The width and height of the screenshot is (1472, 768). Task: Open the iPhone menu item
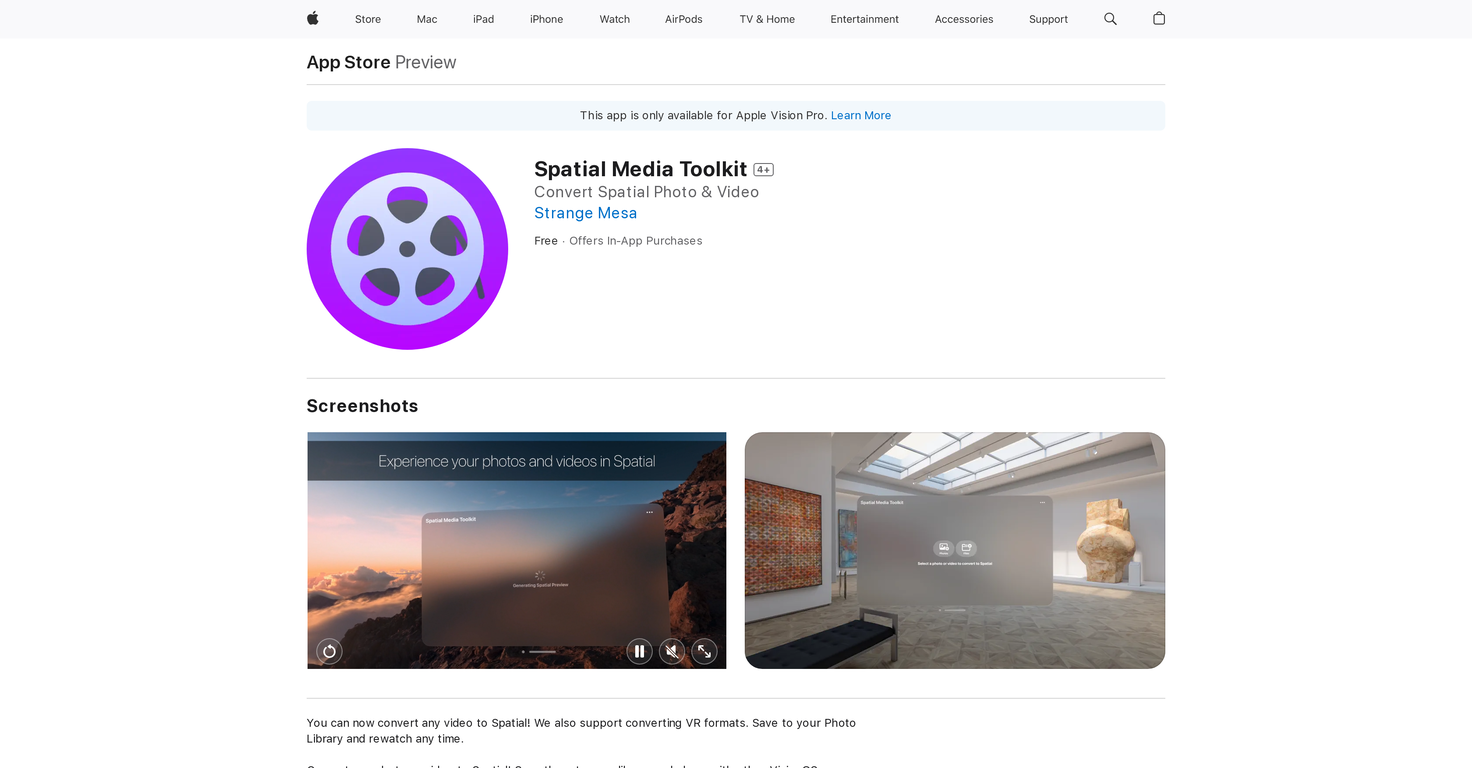click(546, 18)
